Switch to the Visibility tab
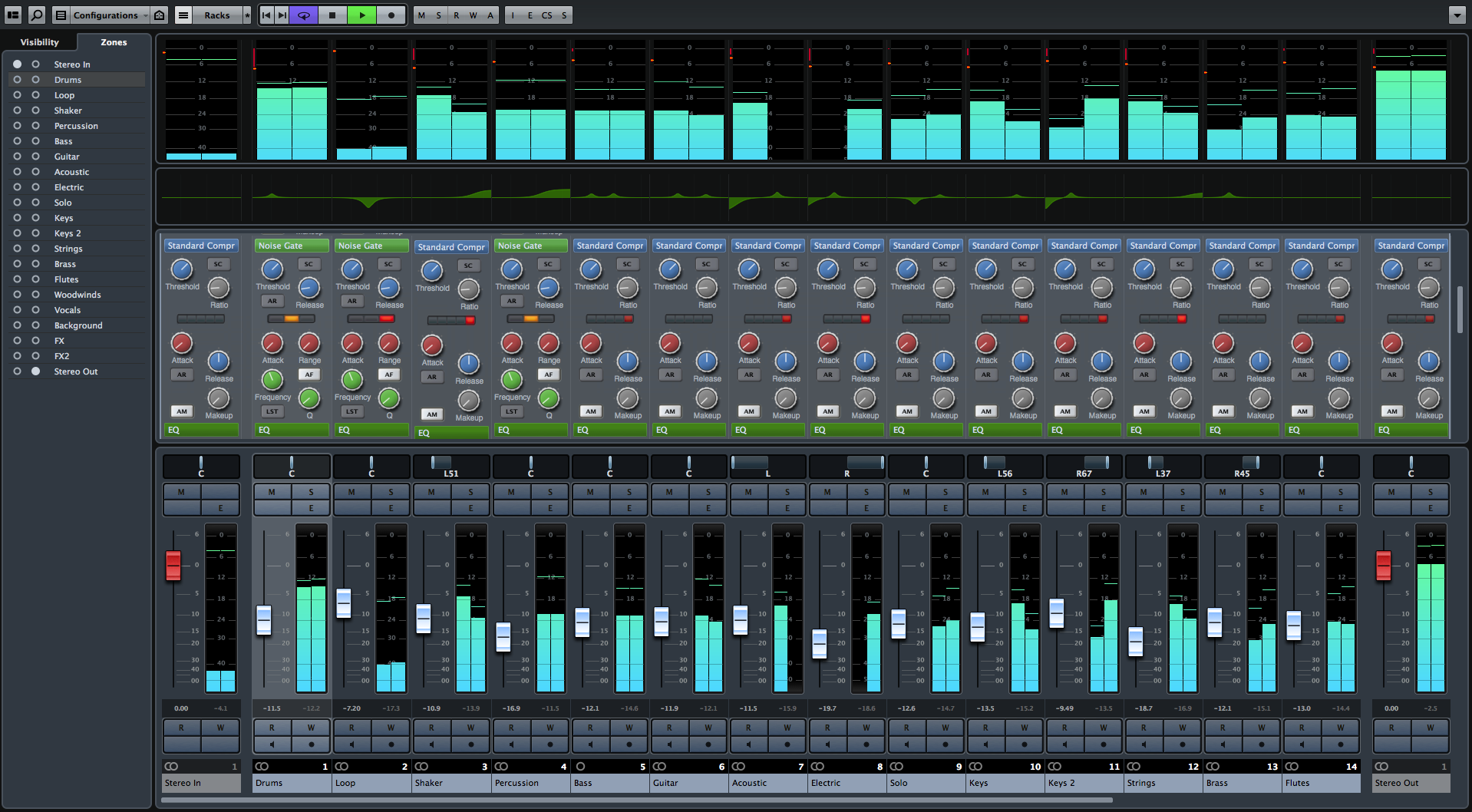Viewport: 1472px width, 812px height. tap(39, 42)
